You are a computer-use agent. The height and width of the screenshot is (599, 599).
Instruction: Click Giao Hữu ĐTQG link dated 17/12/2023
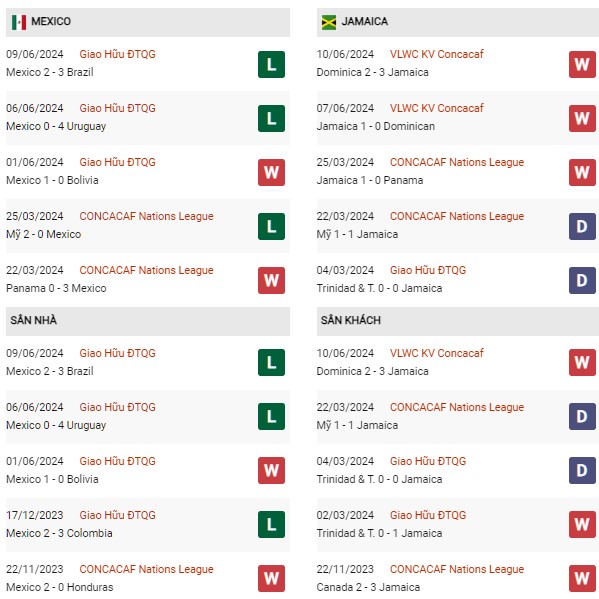pos(117,515)
